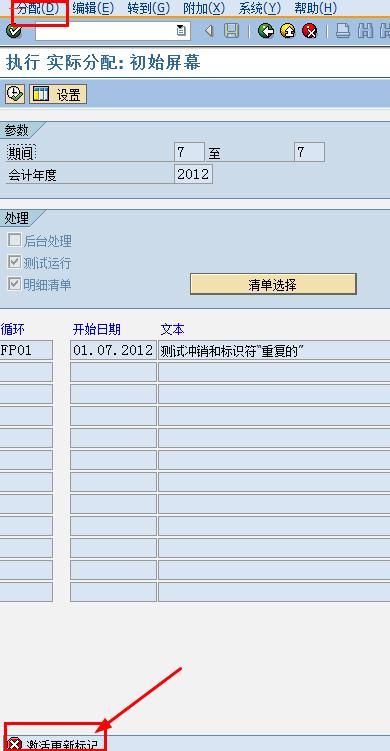Image resolution: width=390 pixels, height=751 pixels.
Task: Open the 附加(X) menu
Action: 204,8
